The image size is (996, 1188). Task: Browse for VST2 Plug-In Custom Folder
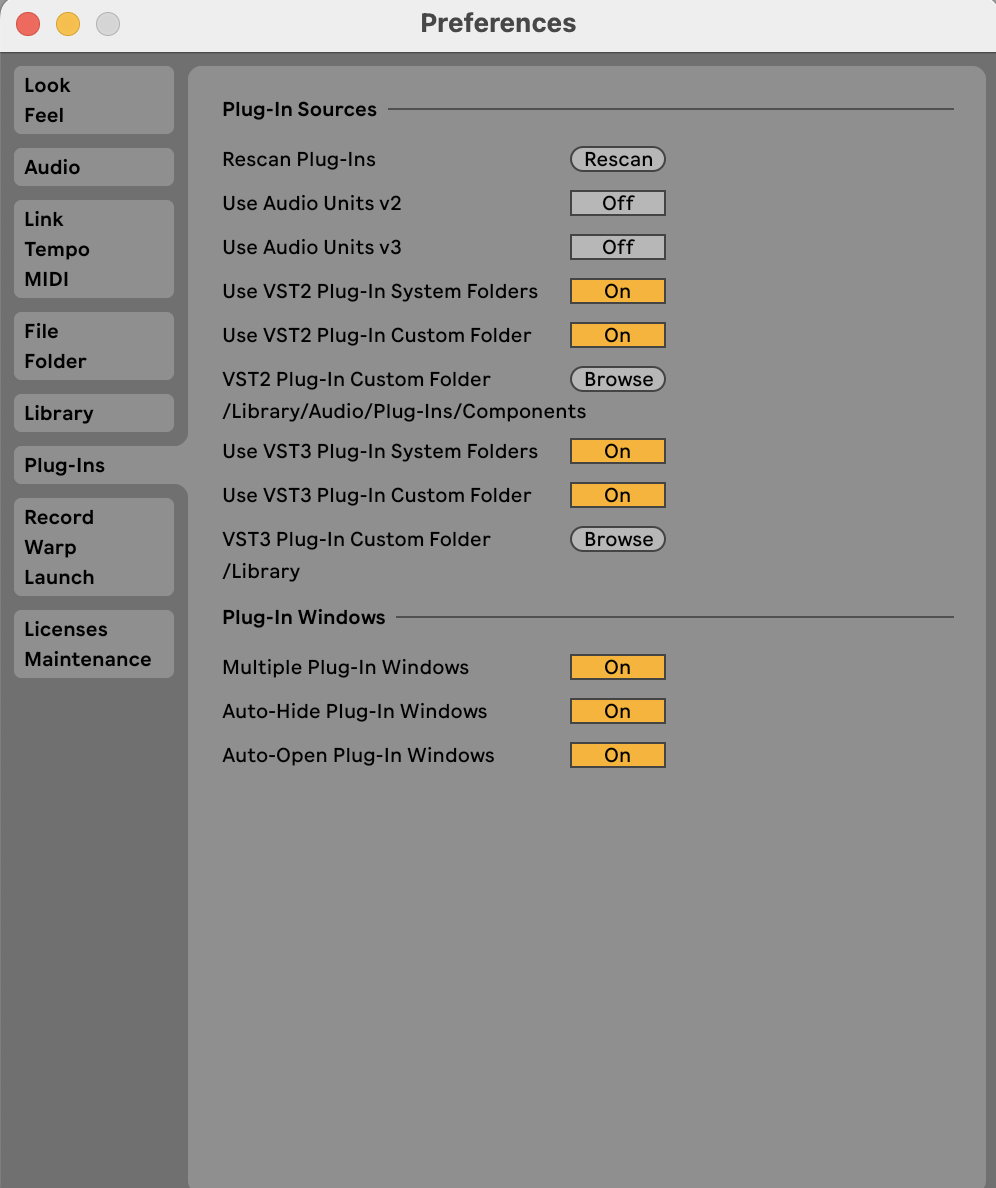click(x=617, y=379)
